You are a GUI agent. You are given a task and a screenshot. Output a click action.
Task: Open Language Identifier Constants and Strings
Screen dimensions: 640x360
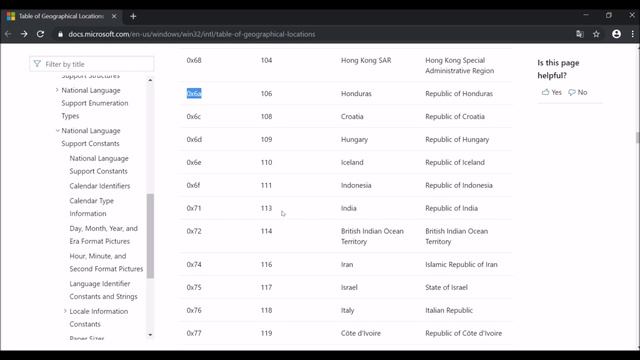pos(103,290)
